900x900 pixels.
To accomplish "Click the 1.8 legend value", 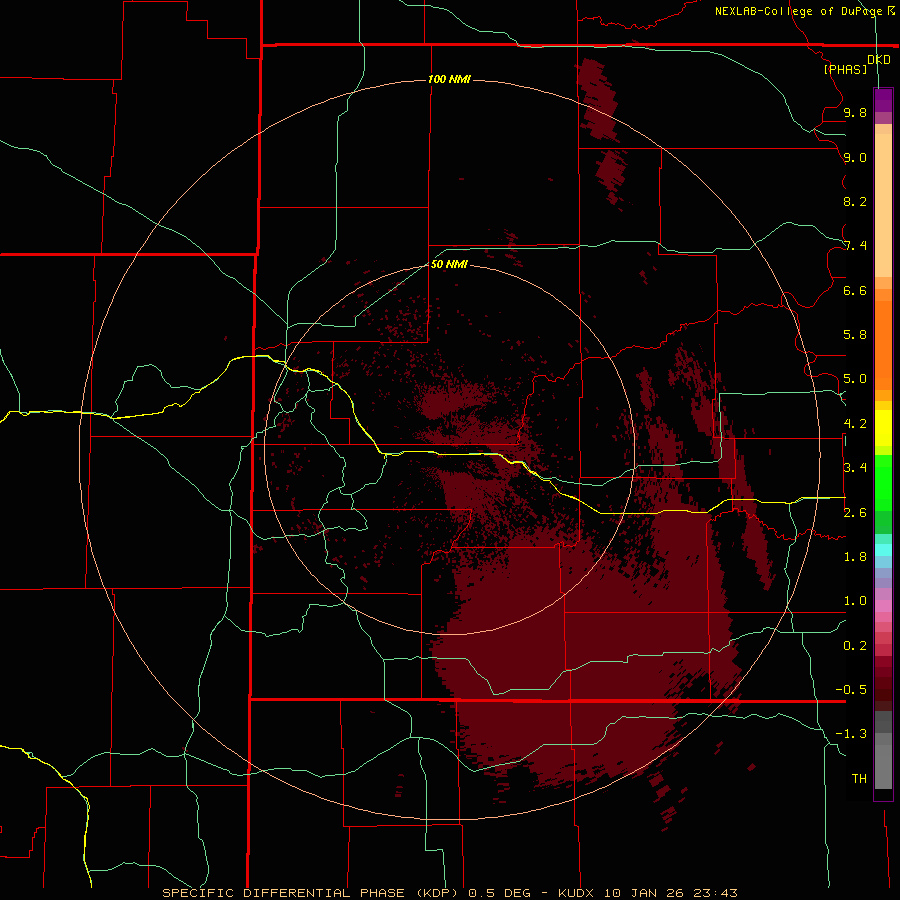I will pyautogui.click(x=855, y=557).
